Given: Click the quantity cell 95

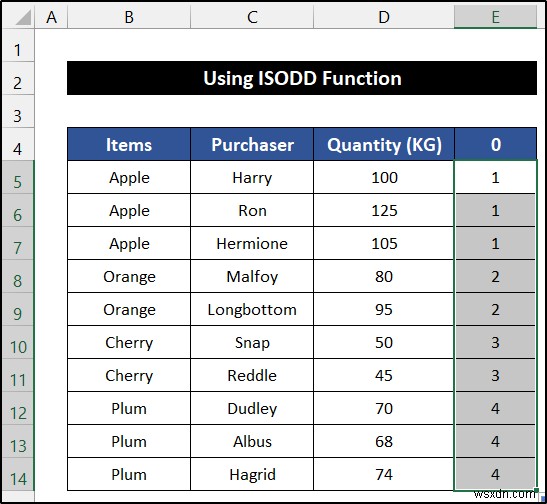Looking at the screenshot, I should (x=384, y=309).
